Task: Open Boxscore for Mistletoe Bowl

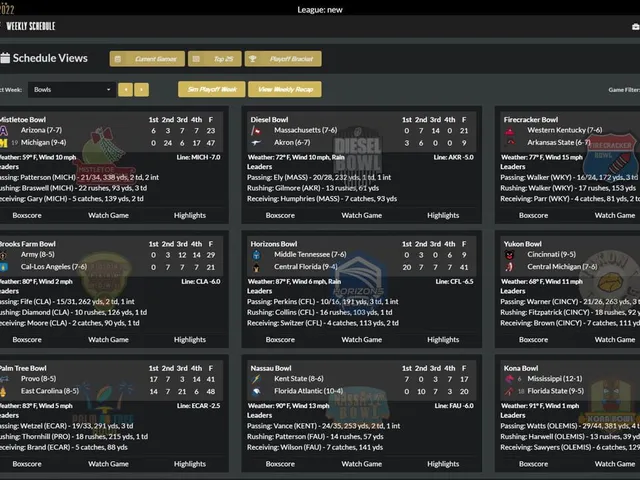Action: [x=27, y=215]
